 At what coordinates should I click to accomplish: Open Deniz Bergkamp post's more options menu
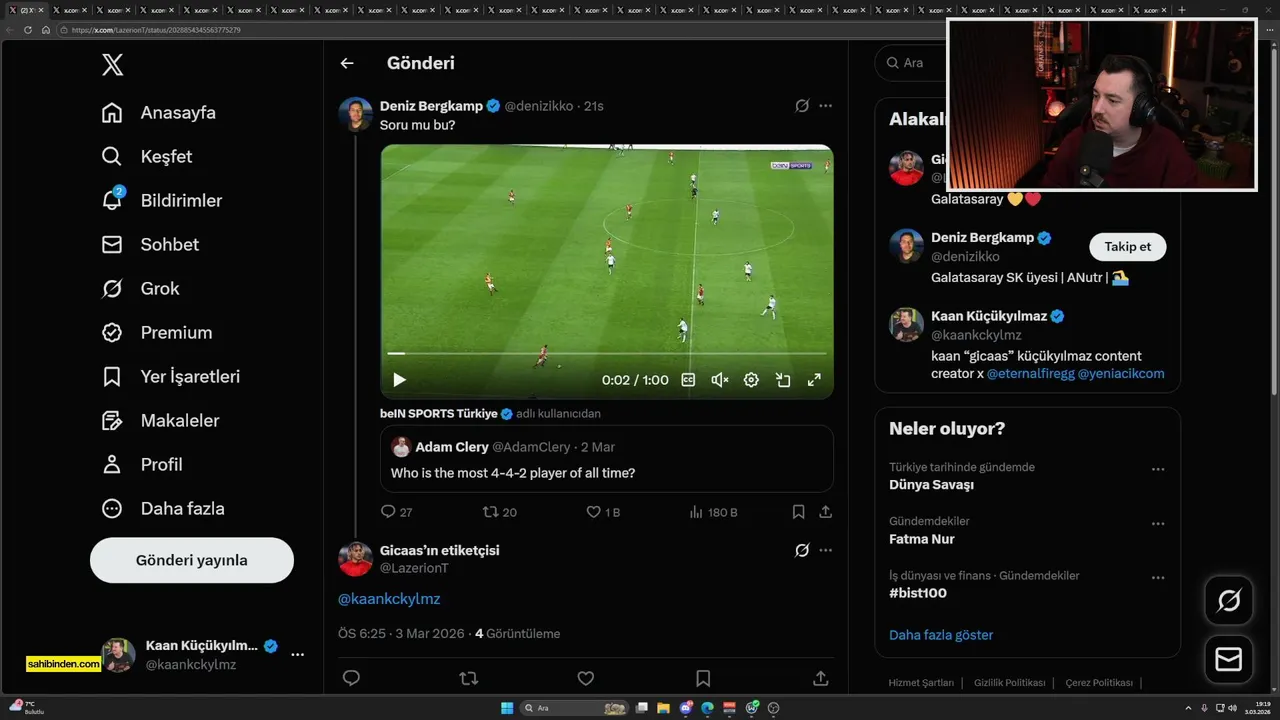825,106
